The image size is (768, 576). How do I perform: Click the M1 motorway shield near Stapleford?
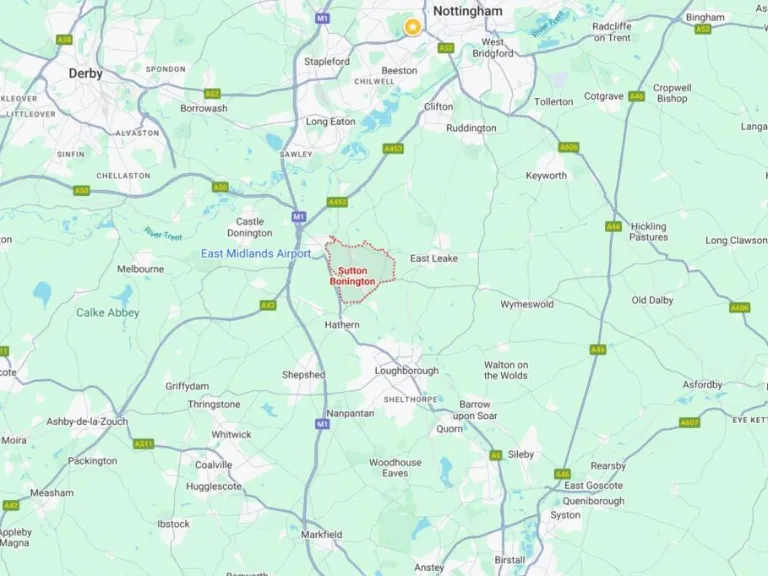(x=322, y=18)
